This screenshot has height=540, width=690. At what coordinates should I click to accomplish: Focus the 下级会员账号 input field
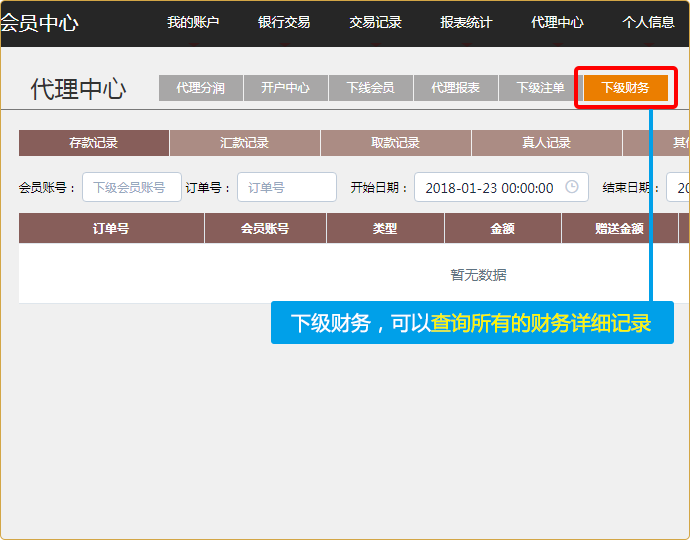pyautogui.click(x=131, y=187)
